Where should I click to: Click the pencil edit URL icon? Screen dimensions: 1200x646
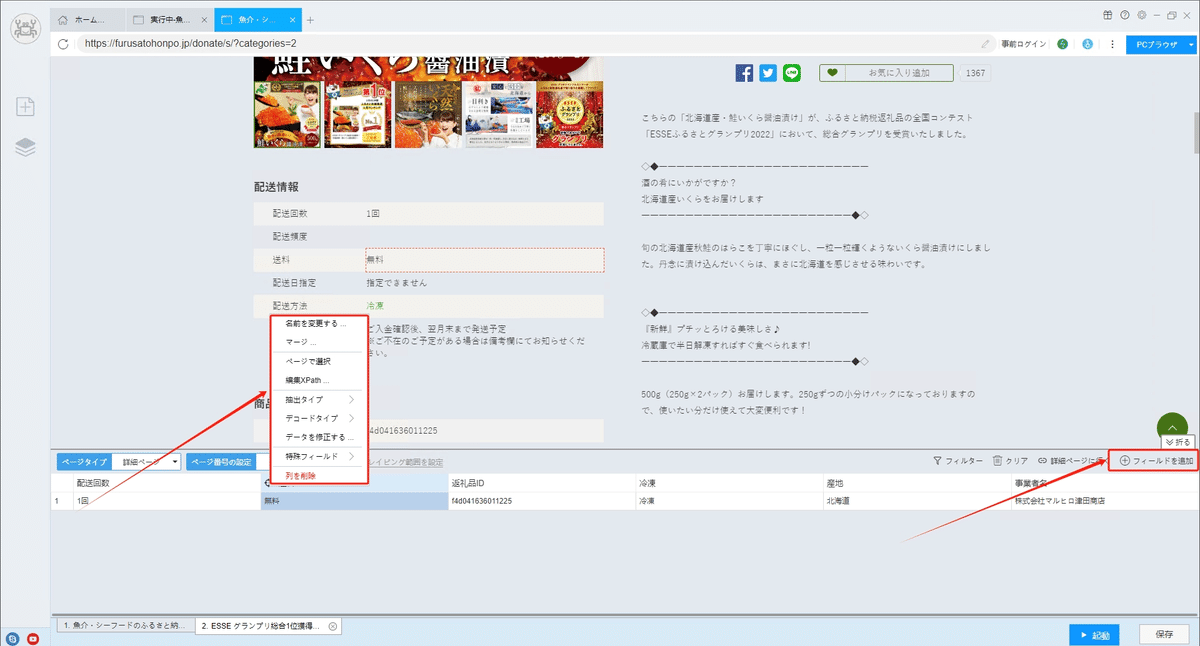(986, 44)
